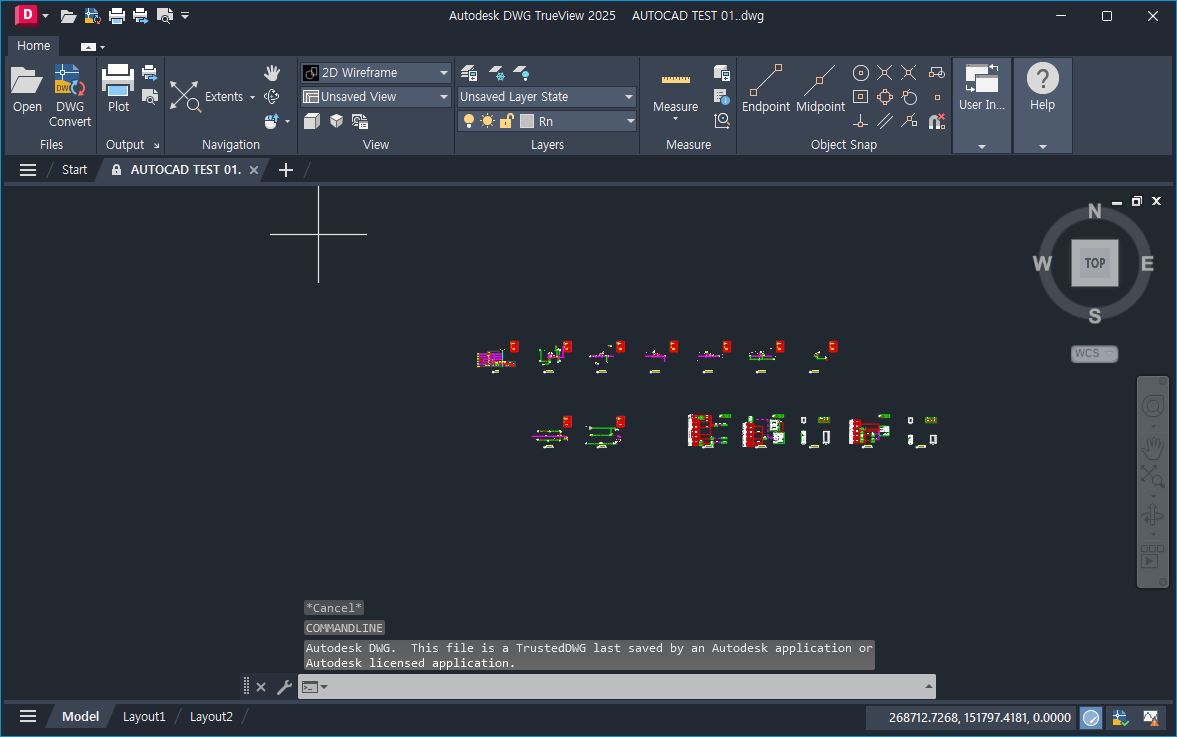1177x737 pixels.
Task: Select the 3D box view icon in View panel
Action: click(312, 121)
